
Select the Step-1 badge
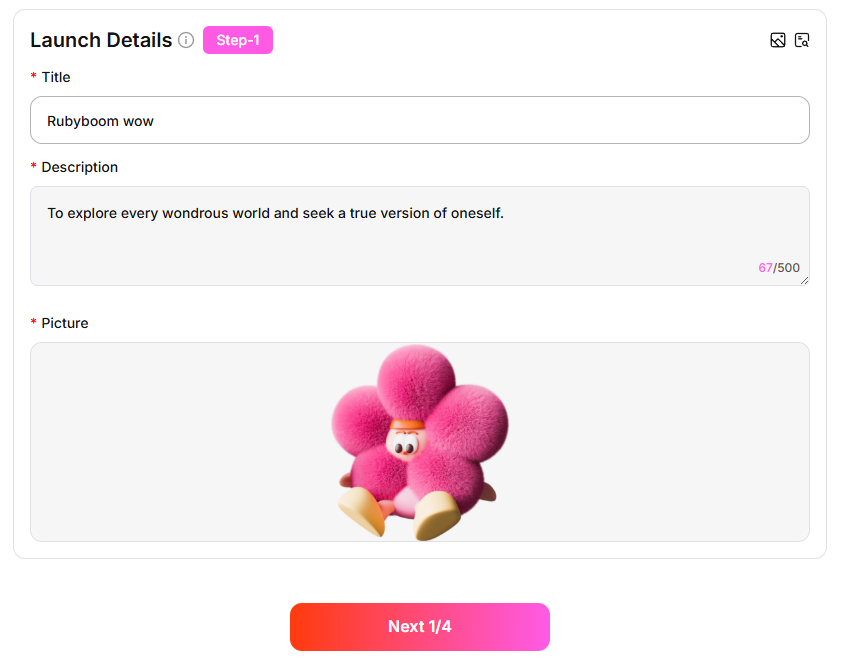point(238,40)
